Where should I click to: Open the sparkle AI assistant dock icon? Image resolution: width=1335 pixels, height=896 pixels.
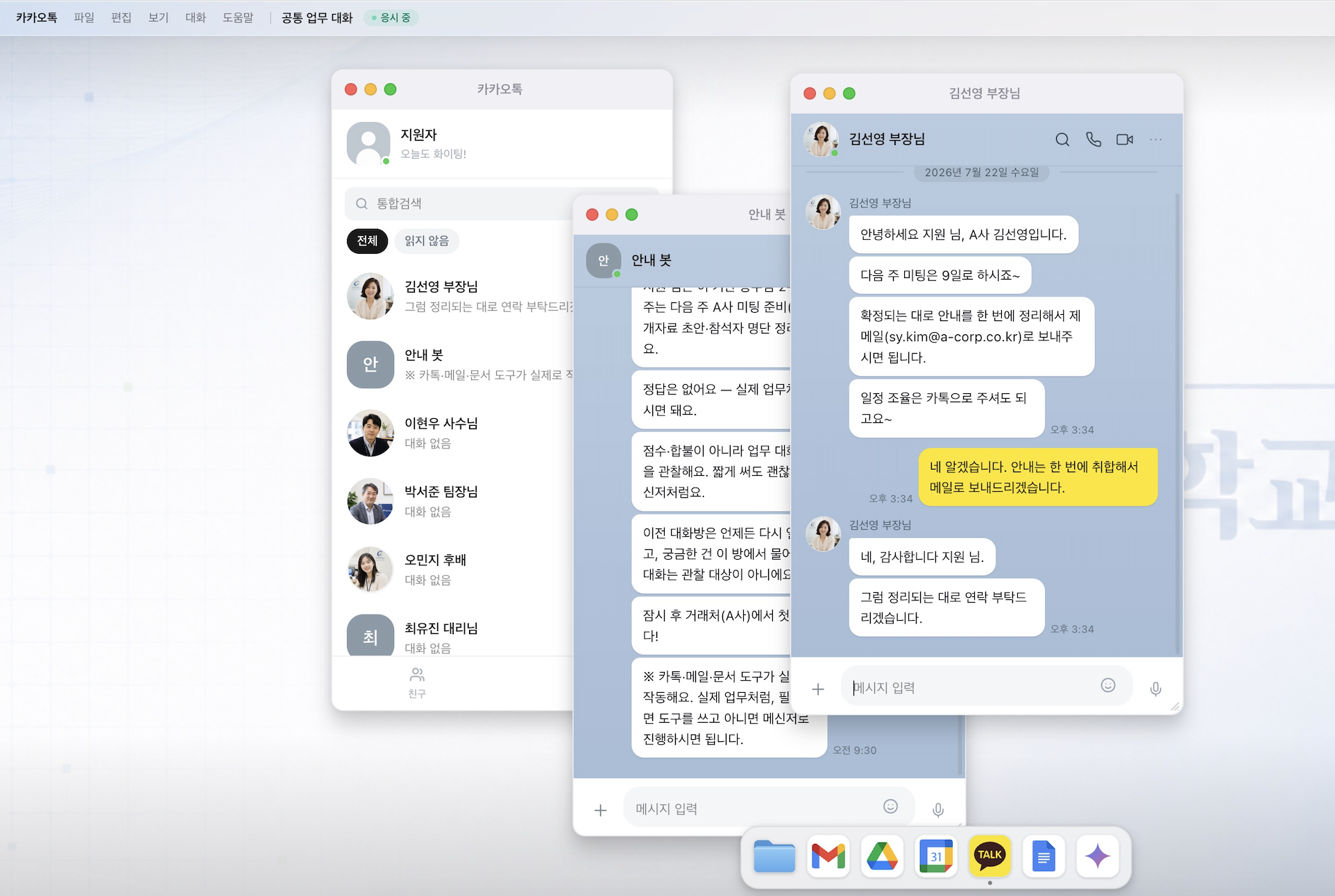1098,856
